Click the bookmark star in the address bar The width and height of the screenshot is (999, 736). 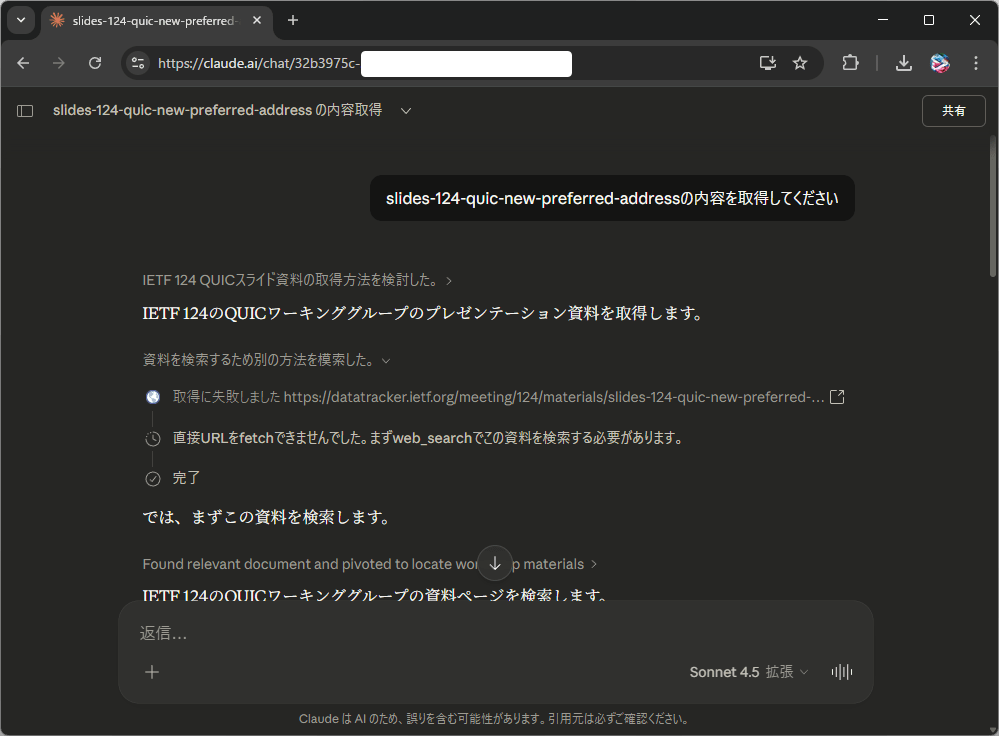click(x=799, y=62)
